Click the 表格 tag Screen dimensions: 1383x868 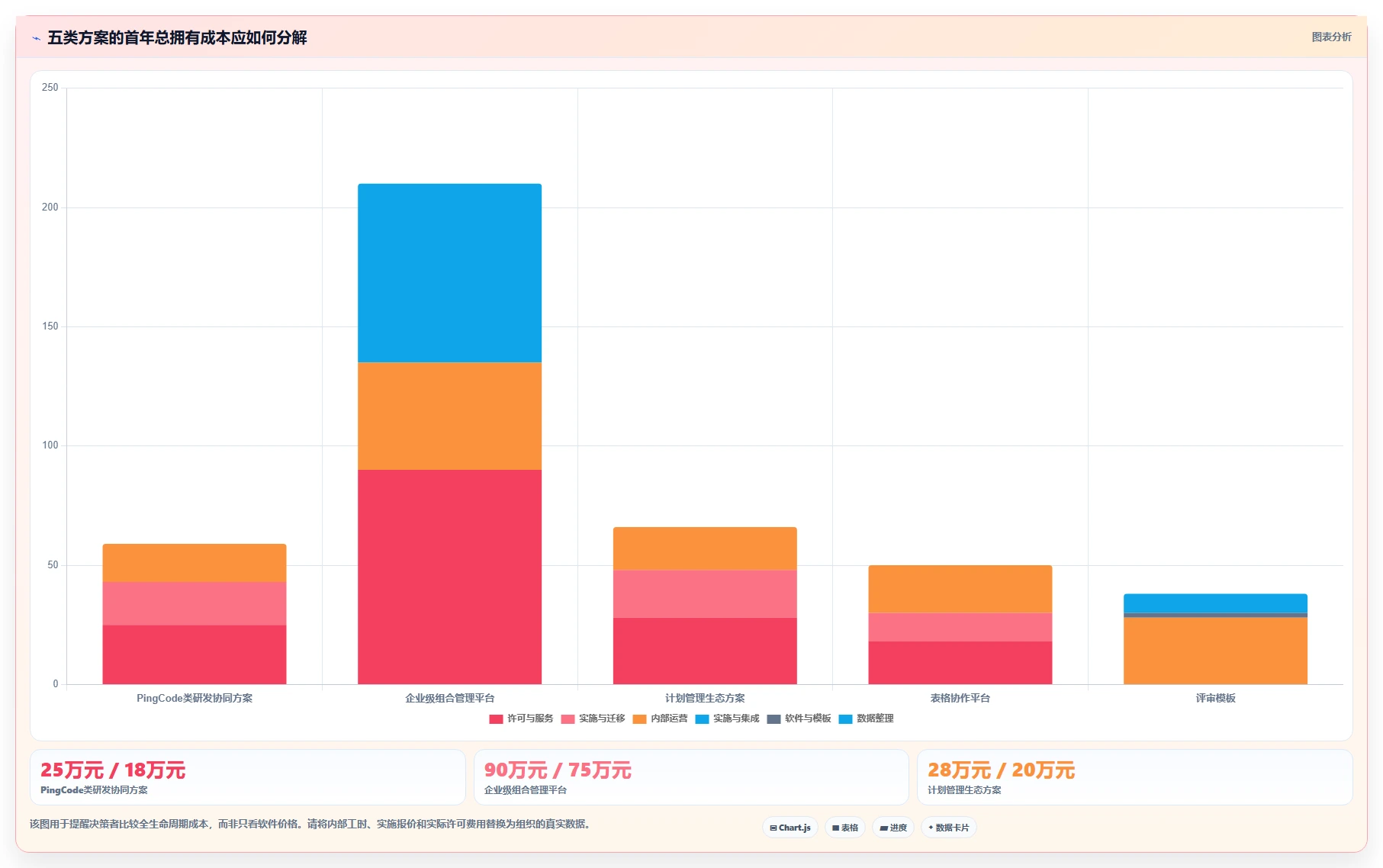click(x=845, y=828)
